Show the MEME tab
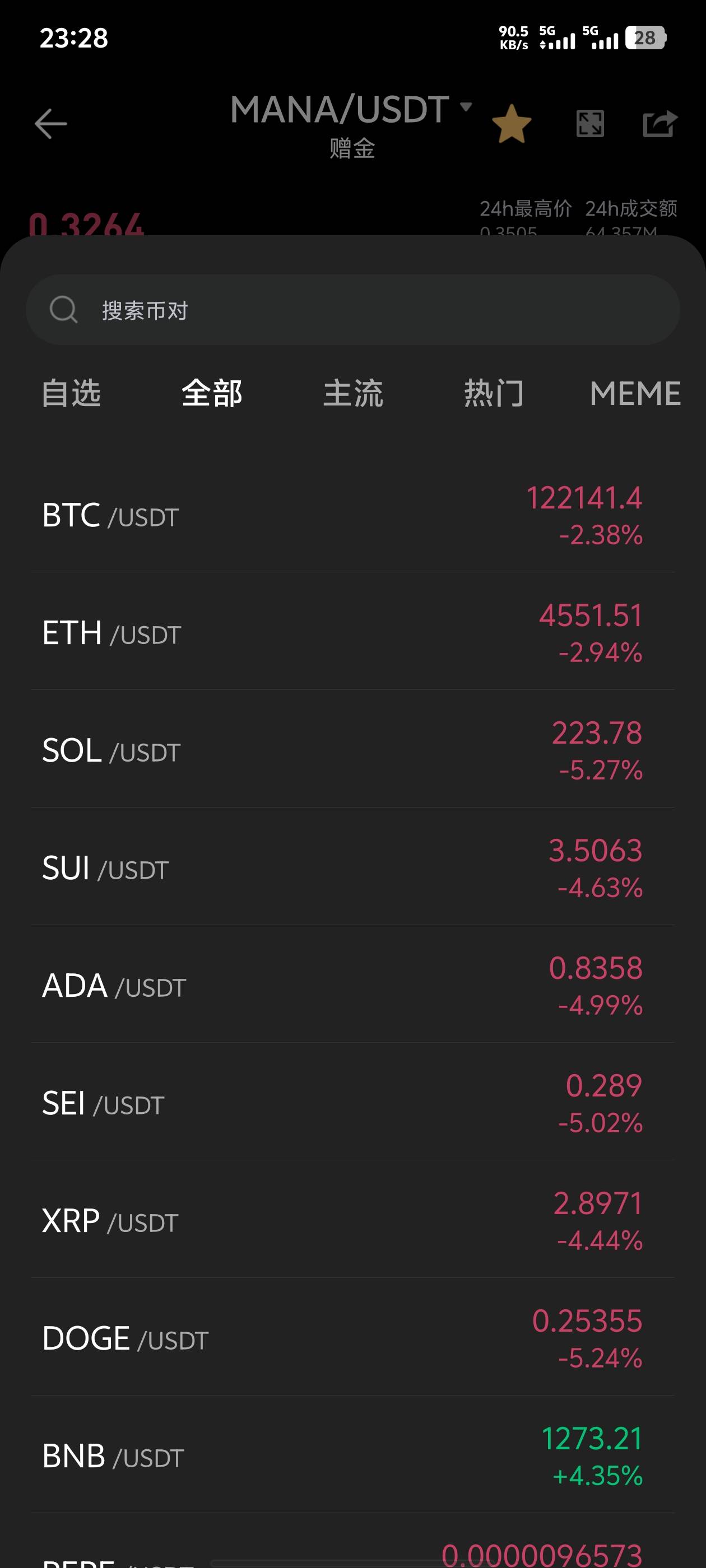 pyautogui.click(x=635, y=393)
